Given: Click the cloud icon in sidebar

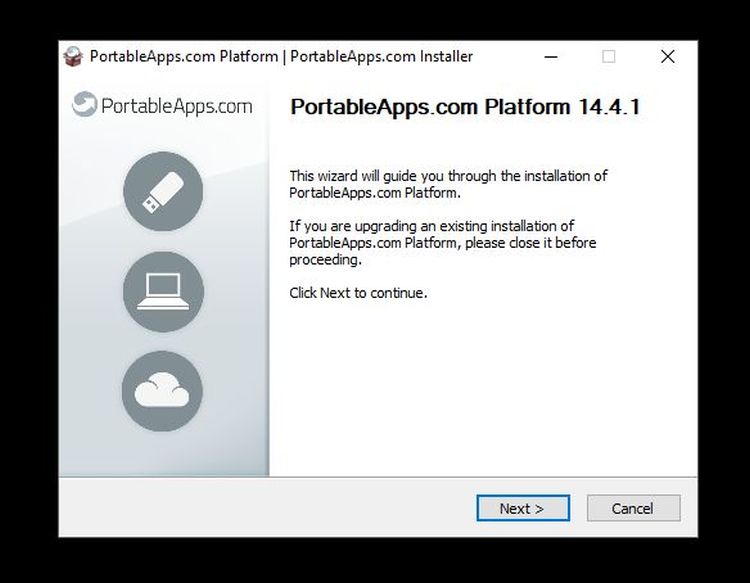Looking at the screenshot, I should (x=162, y=391).
